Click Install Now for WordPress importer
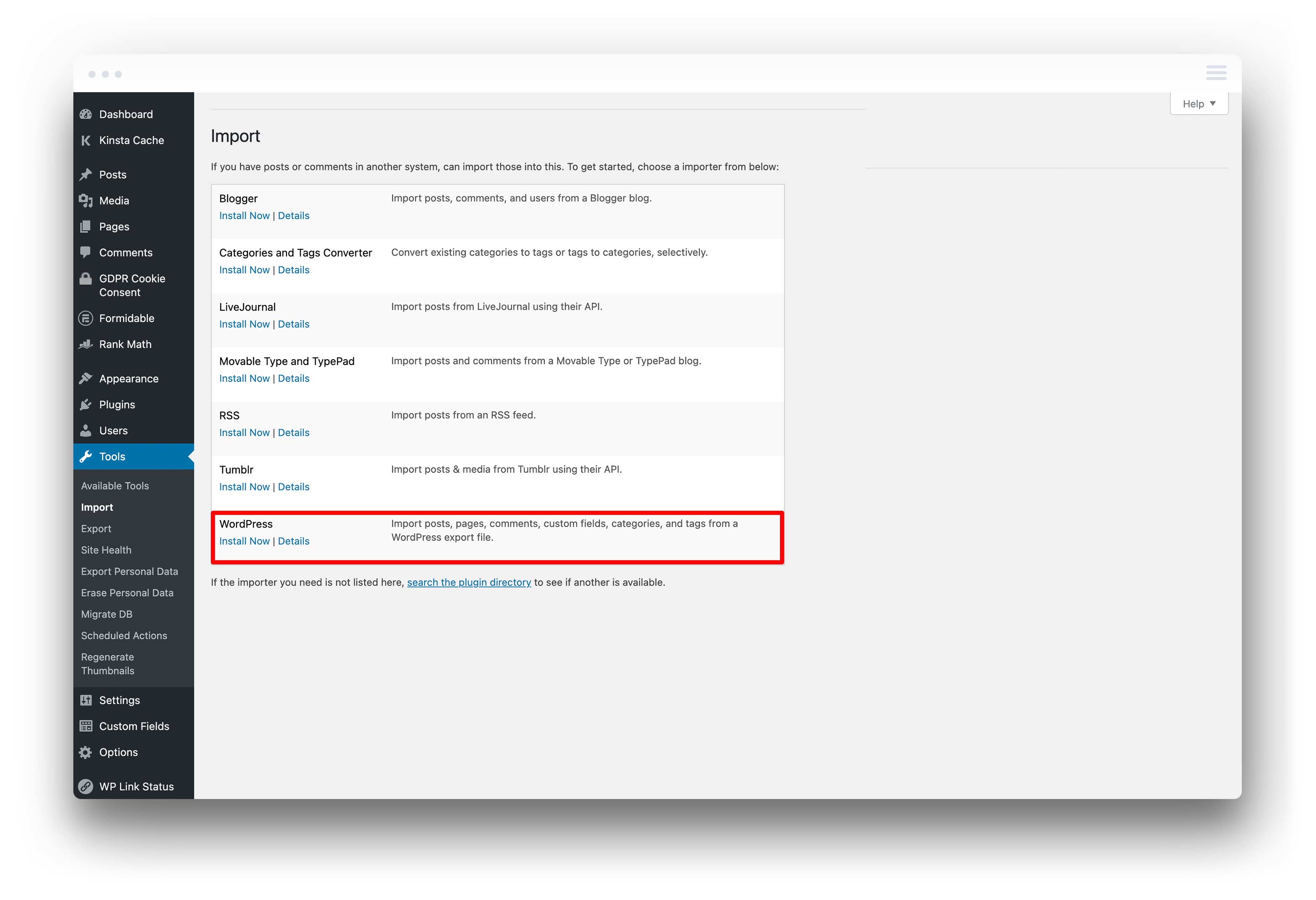Viewport: 1316px width, 900px height. click(244, 541)
